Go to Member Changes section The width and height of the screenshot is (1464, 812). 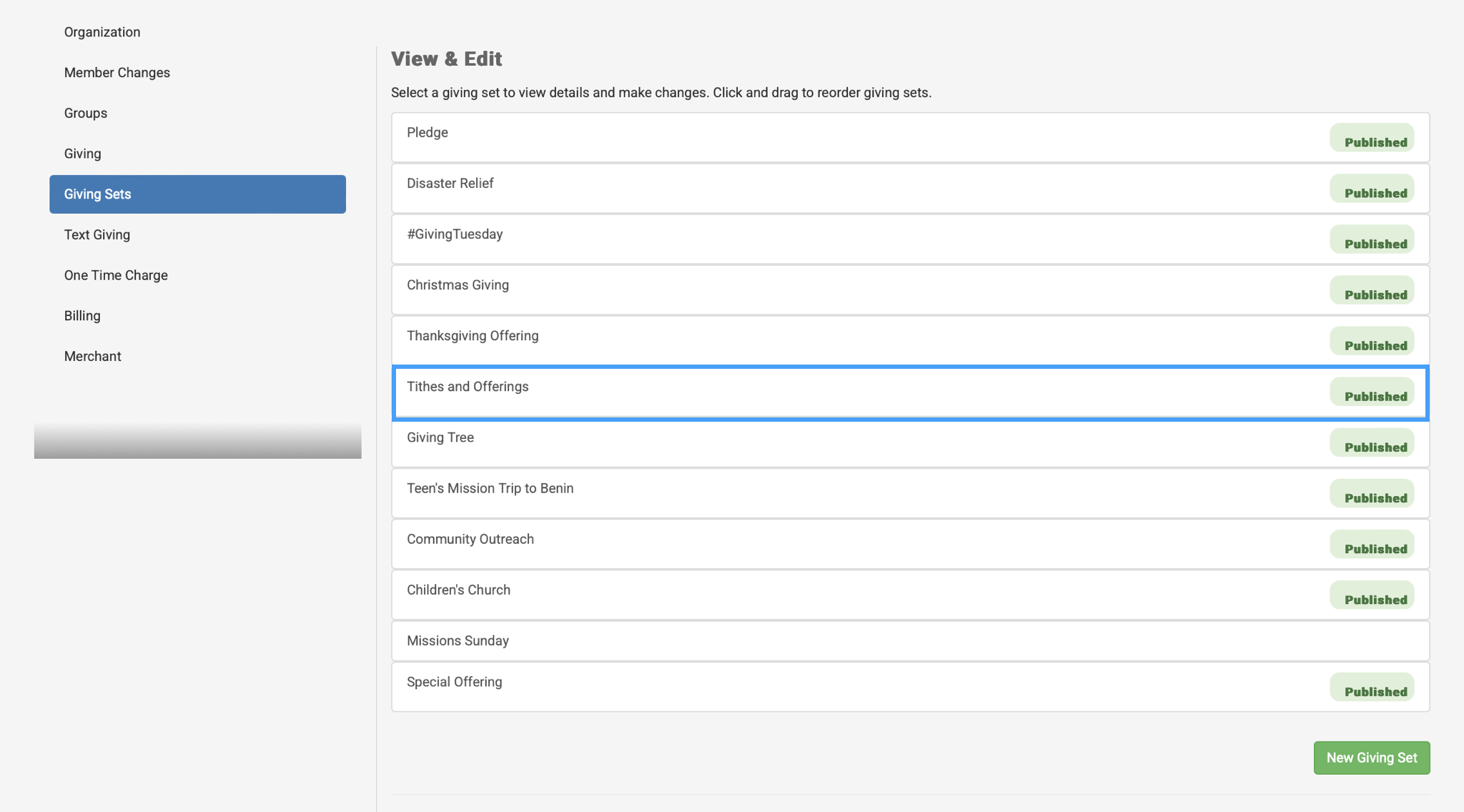tap(117, 73)
